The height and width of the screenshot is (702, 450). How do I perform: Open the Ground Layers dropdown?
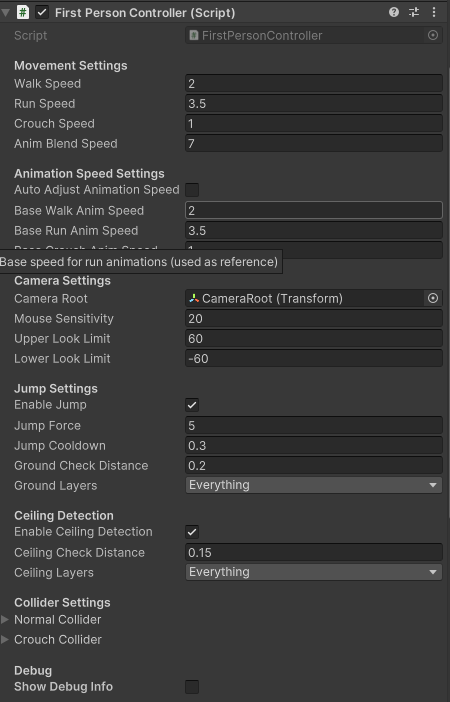click(314, 485)
